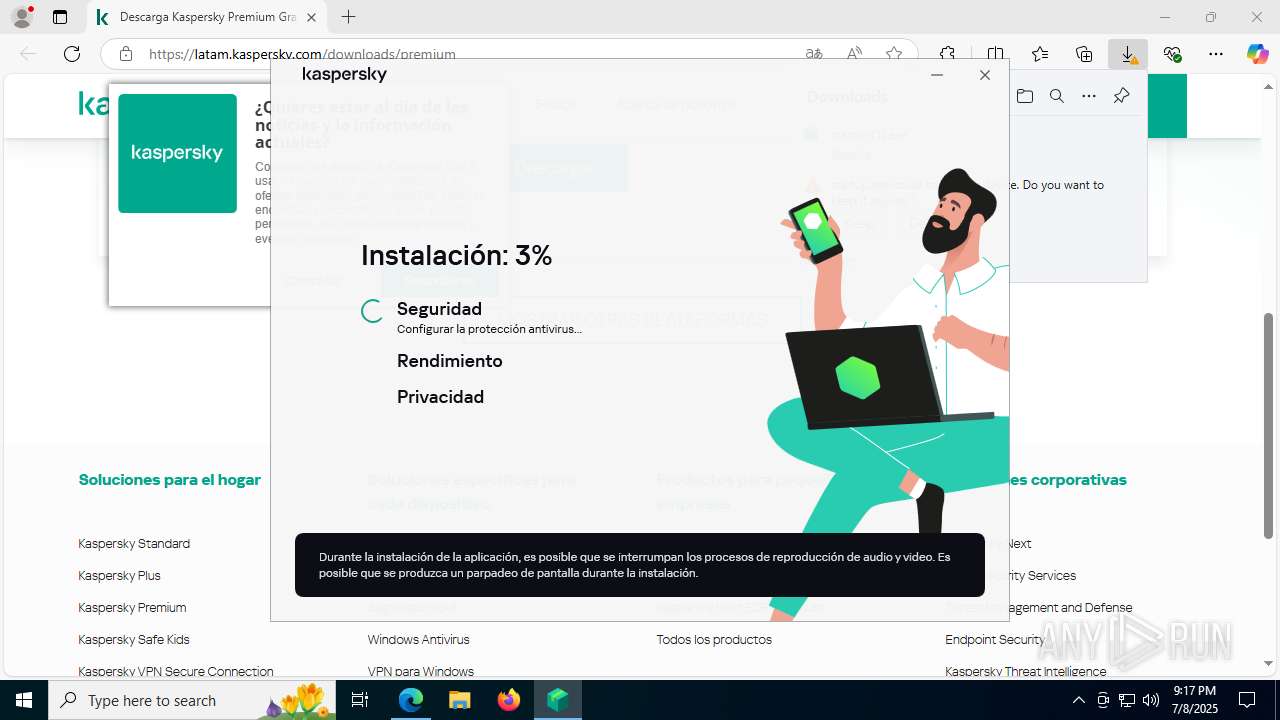The image size is (1280, 720).
Task: Open VPN para Windows link
Action: [x=421, y=672]
